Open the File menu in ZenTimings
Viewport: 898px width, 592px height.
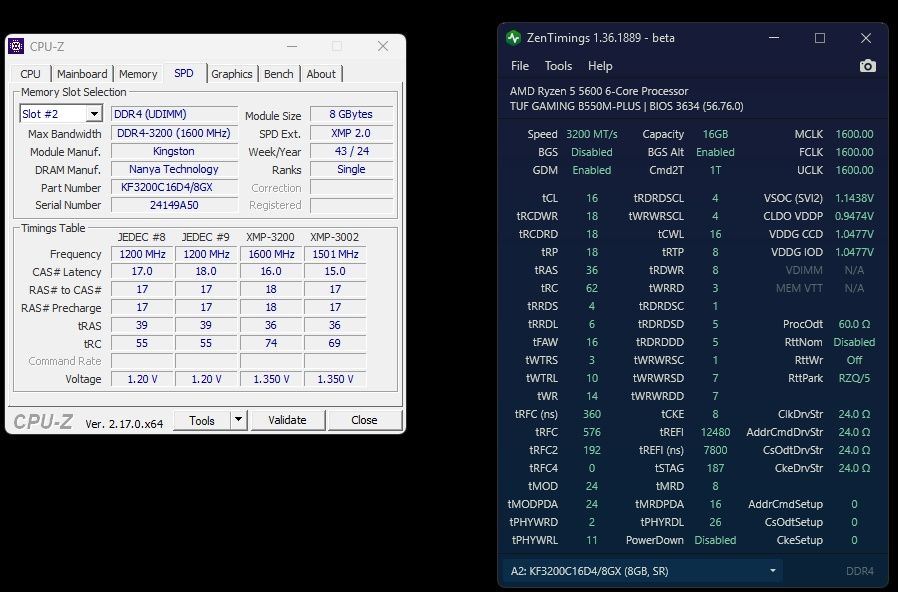[x=519, y=66]
